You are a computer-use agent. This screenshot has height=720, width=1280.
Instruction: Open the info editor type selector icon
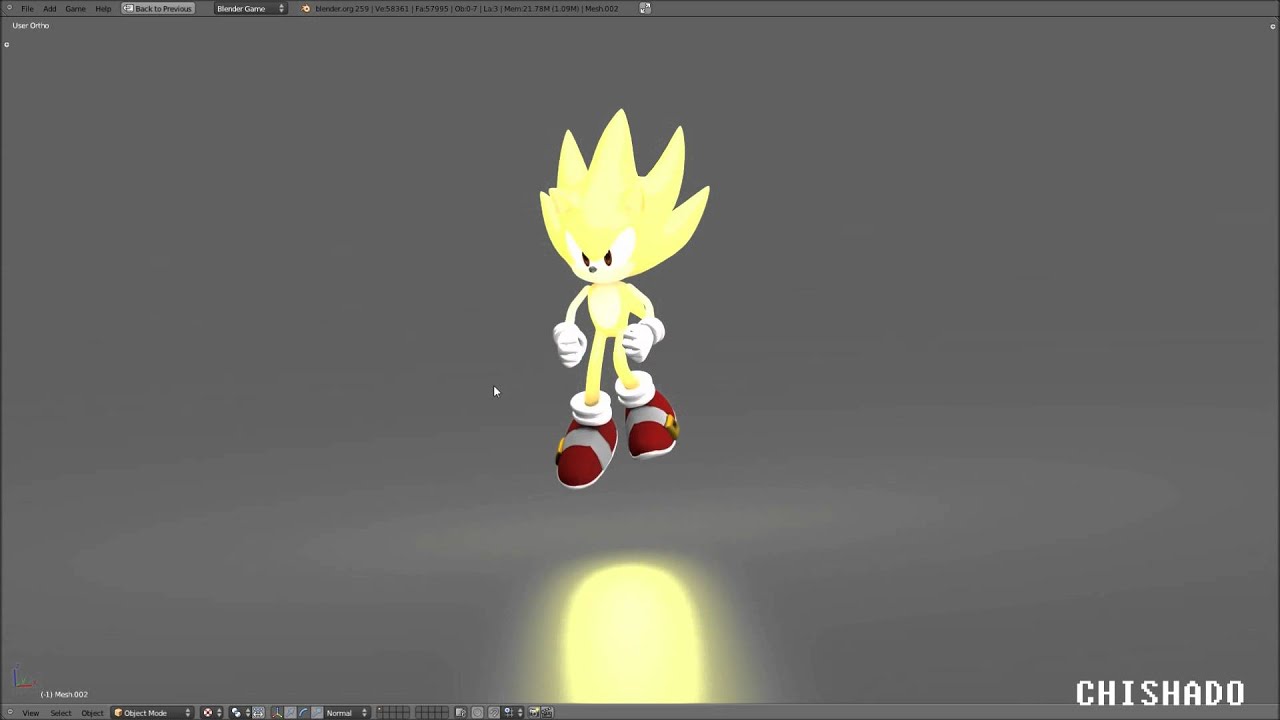[9, 8]
